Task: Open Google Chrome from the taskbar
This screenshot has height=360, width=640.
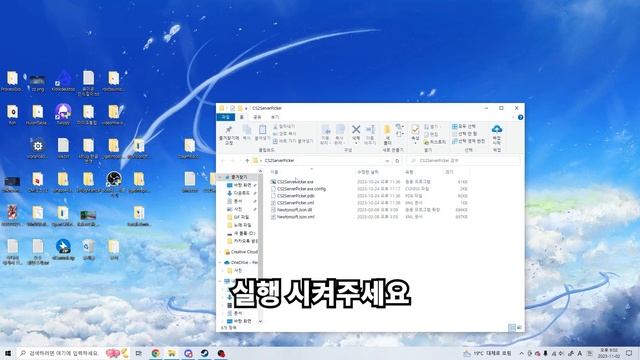Action: [x=156, y=353]
